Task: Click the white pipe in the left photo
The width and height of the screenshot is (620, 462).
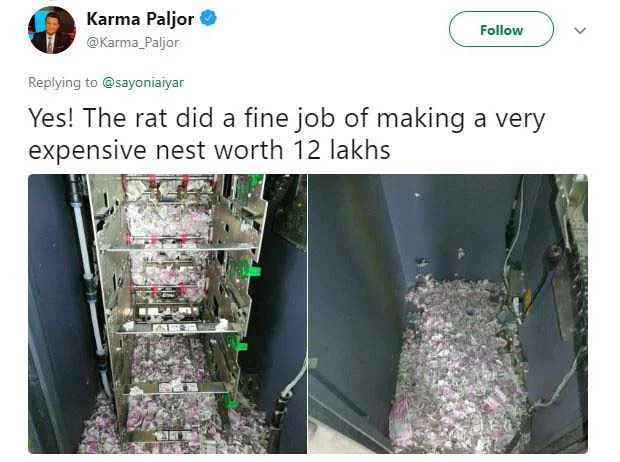Action: click(90, 285)
